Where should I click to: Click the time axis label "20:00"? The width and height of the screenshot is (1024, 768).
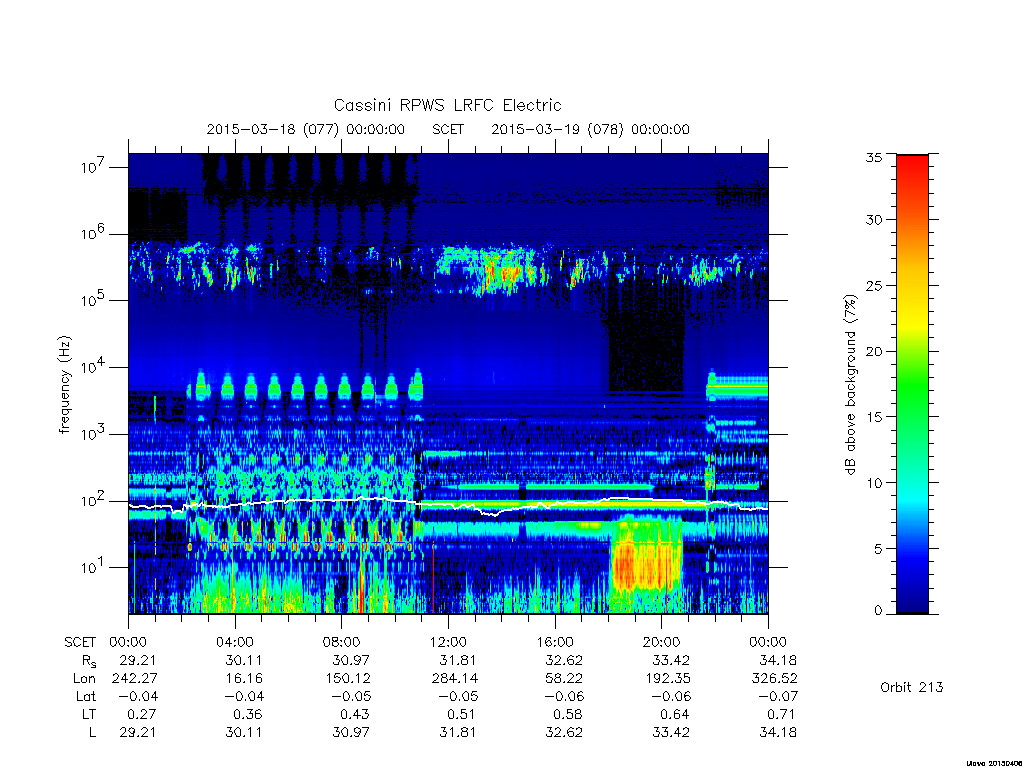661,642
